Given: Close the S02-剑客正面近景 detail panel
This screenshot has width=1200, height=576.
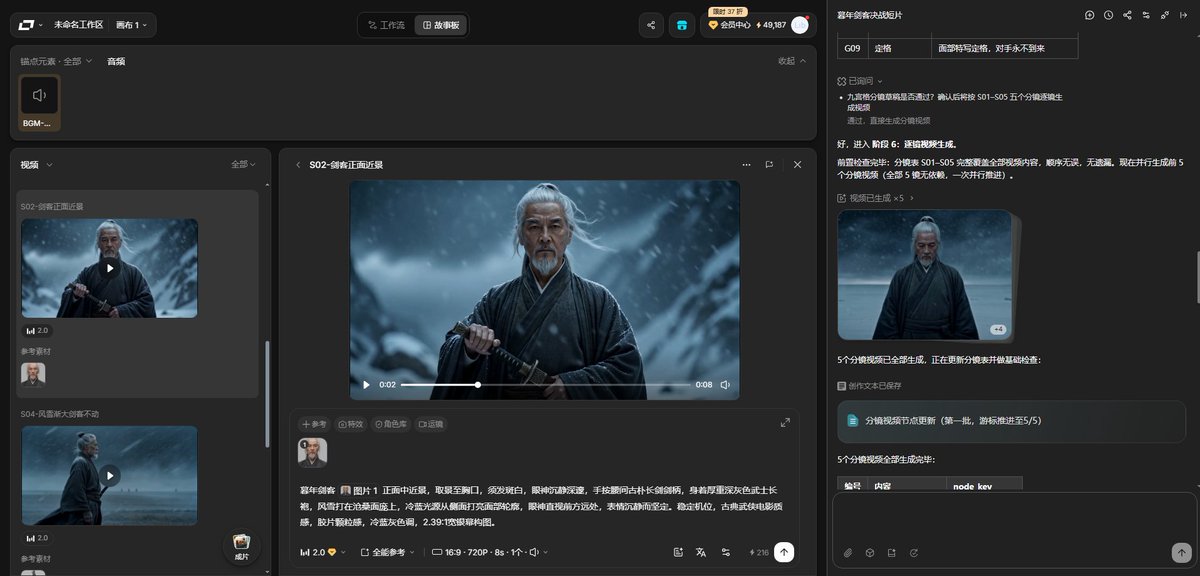Looking at the screenshot, I should (x=797, y=164).
